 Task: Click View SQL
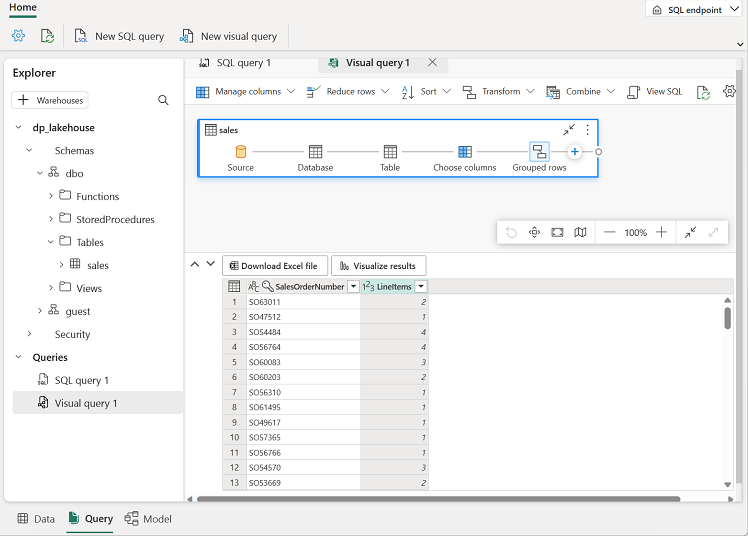654,92
